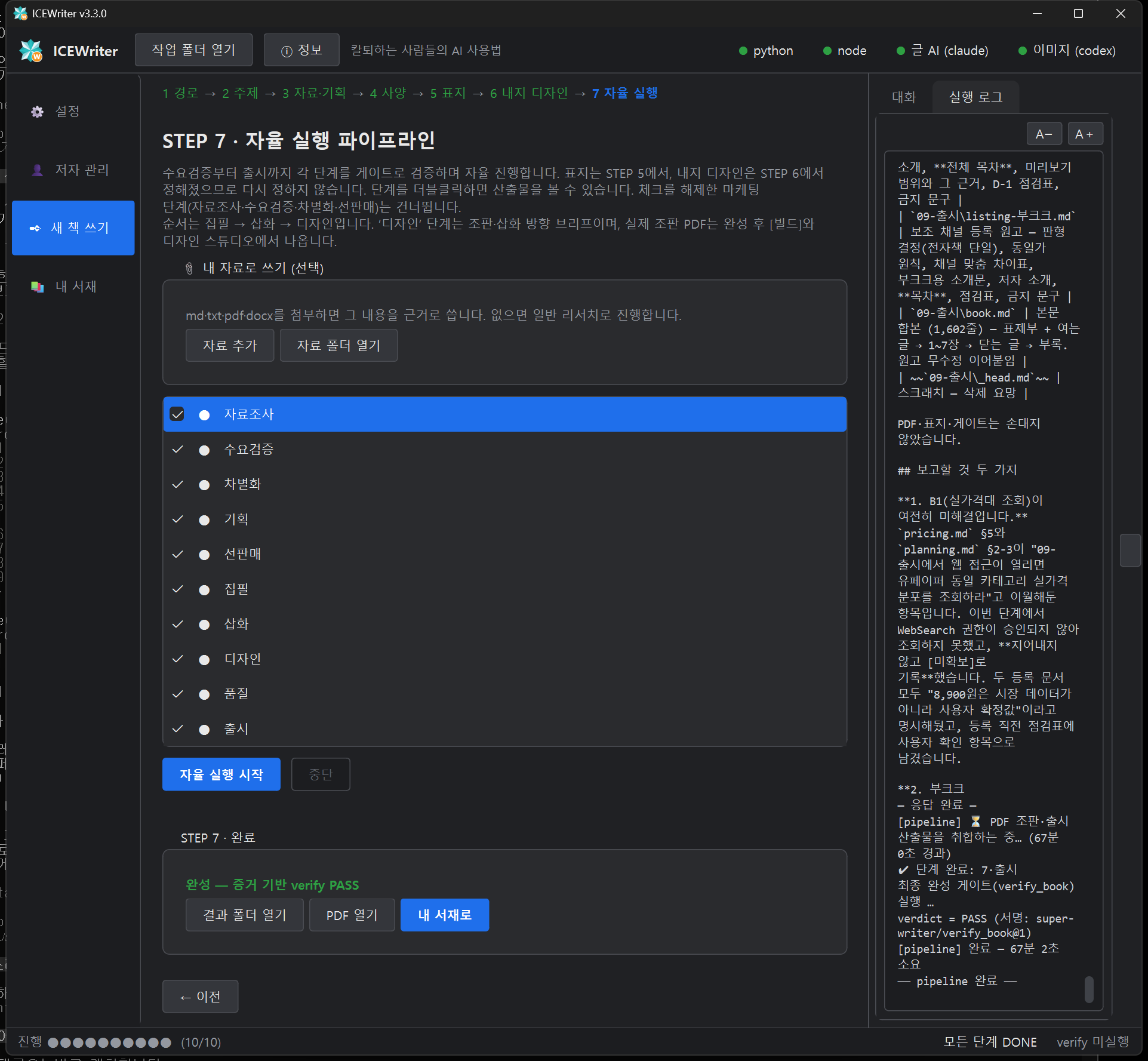Click the disabled 중단 button
Screen dimensions: 1148x1061
tap(321, 774)
